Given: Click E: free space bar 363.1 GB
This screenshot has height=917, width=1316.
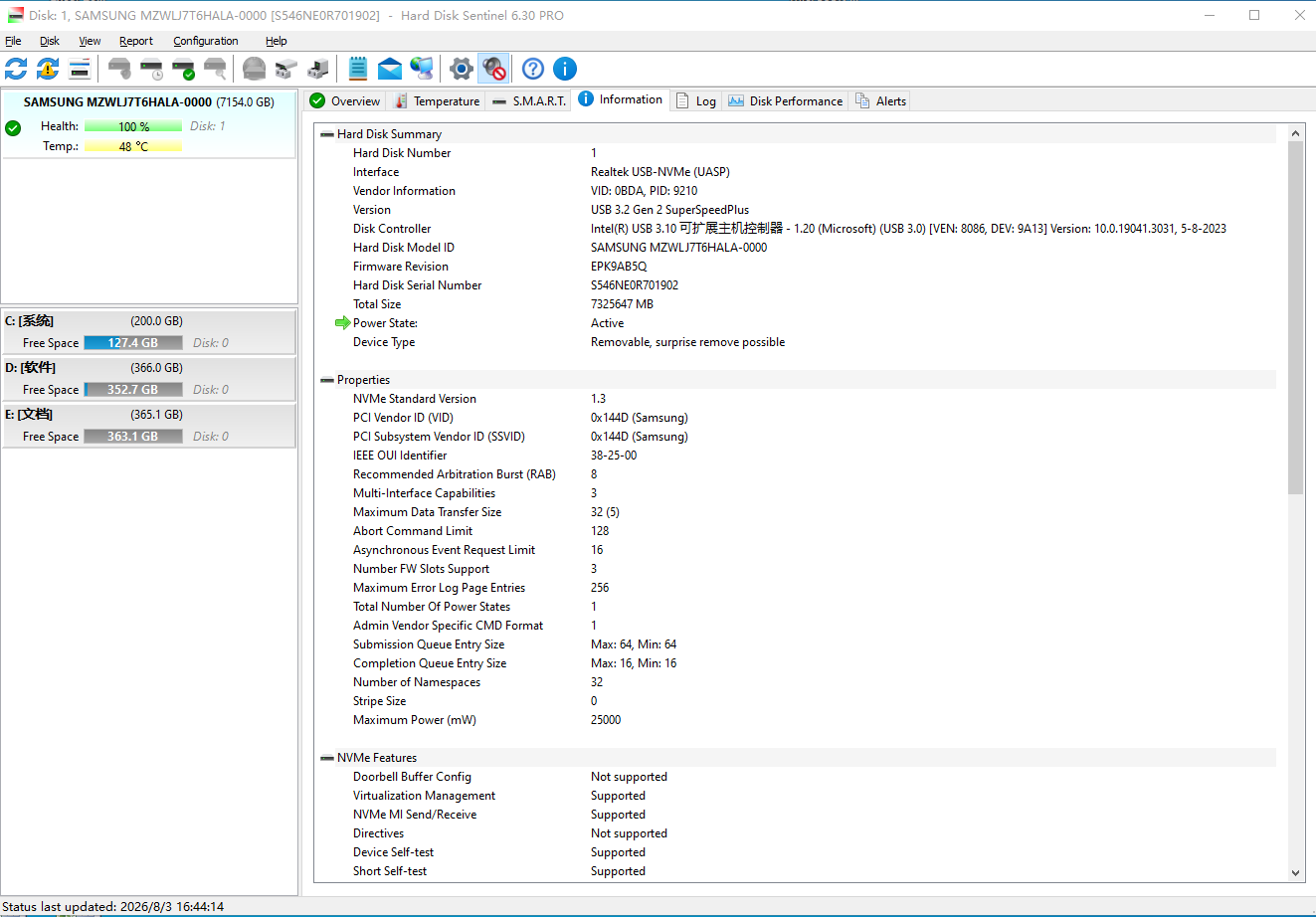Looking at the screenshot, I should click(133, 436).
